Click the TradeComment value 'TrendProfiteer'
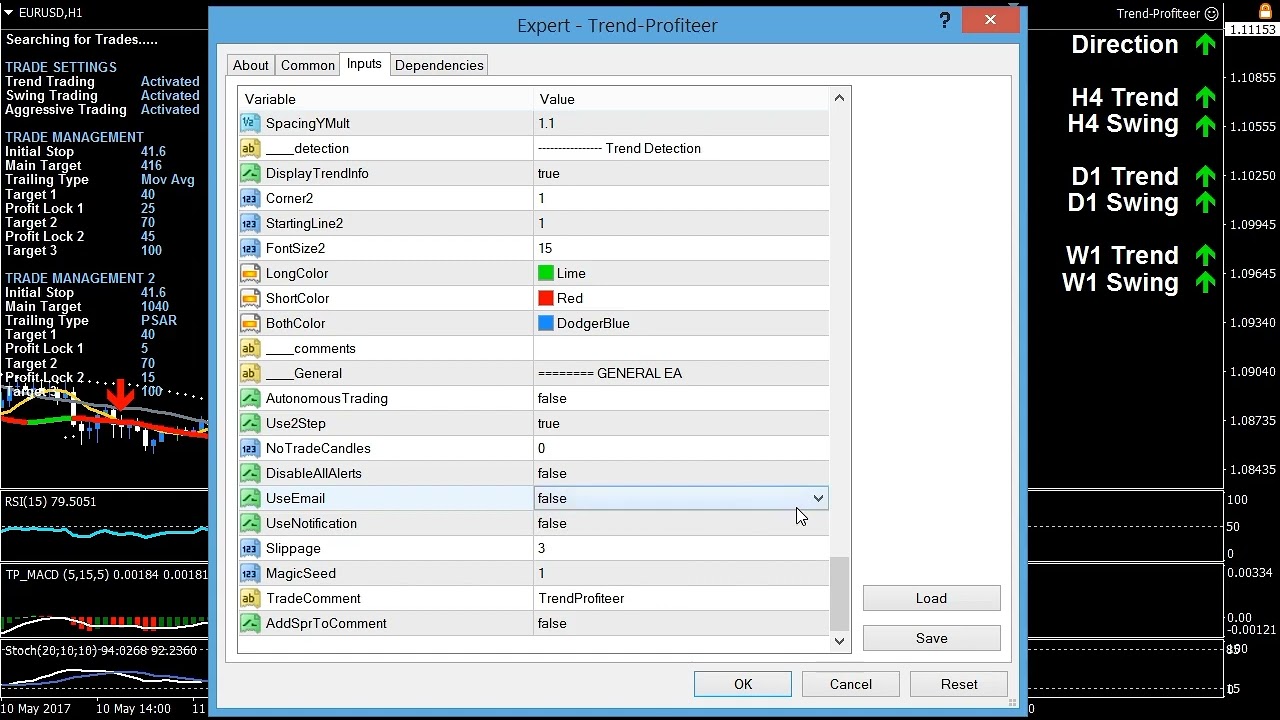 pos(581,598)
